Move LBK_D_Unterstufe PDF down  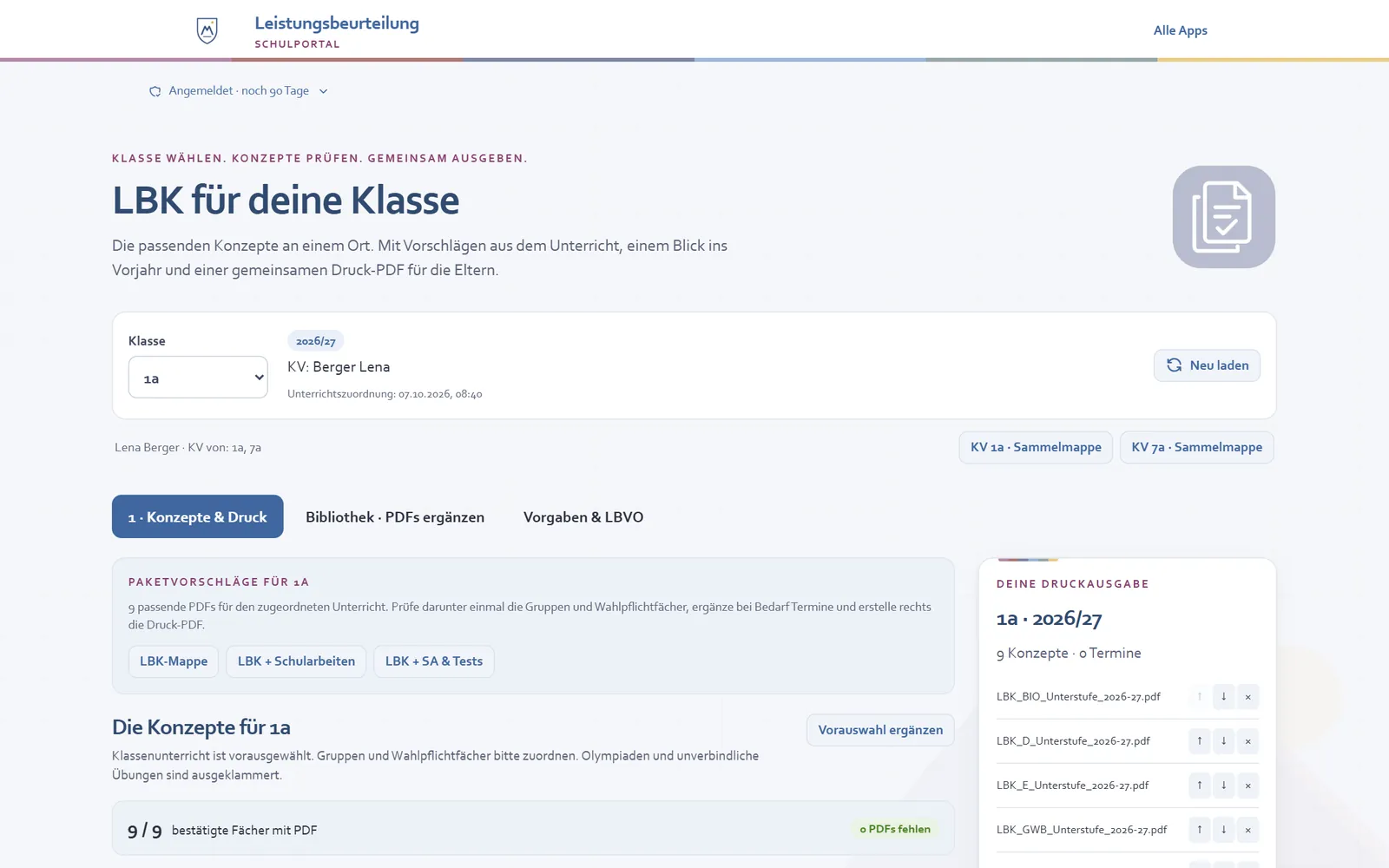point(1223,740)
